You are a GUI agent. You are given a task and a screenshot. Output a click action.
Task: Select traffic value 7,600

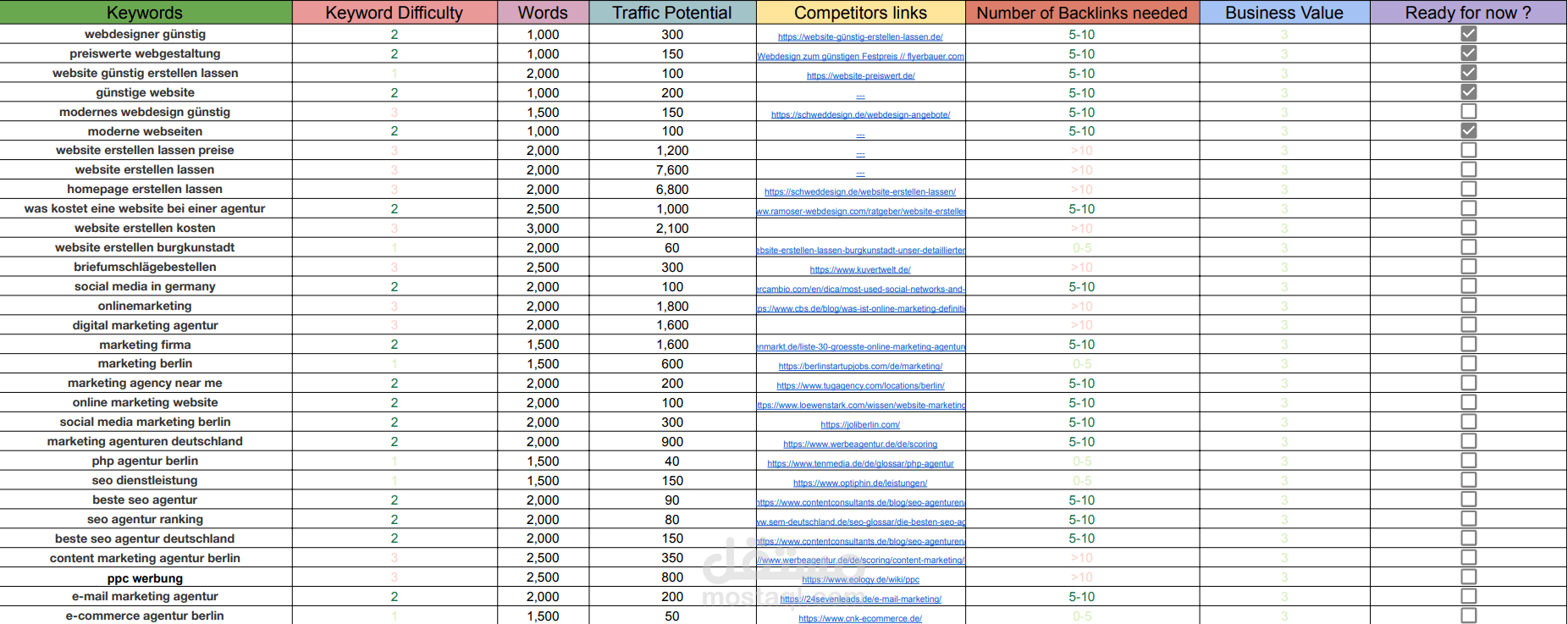coord(672,169)
